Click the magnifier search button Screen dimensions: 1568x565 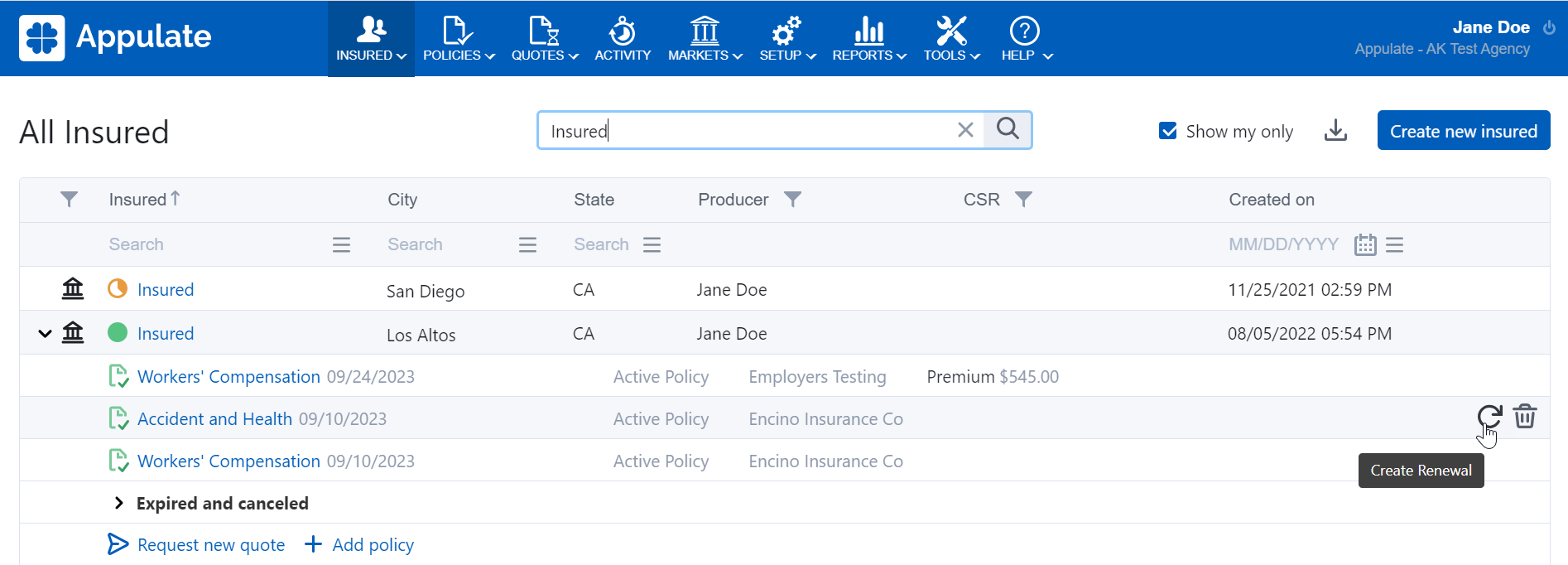click(x=1008, y=129)
